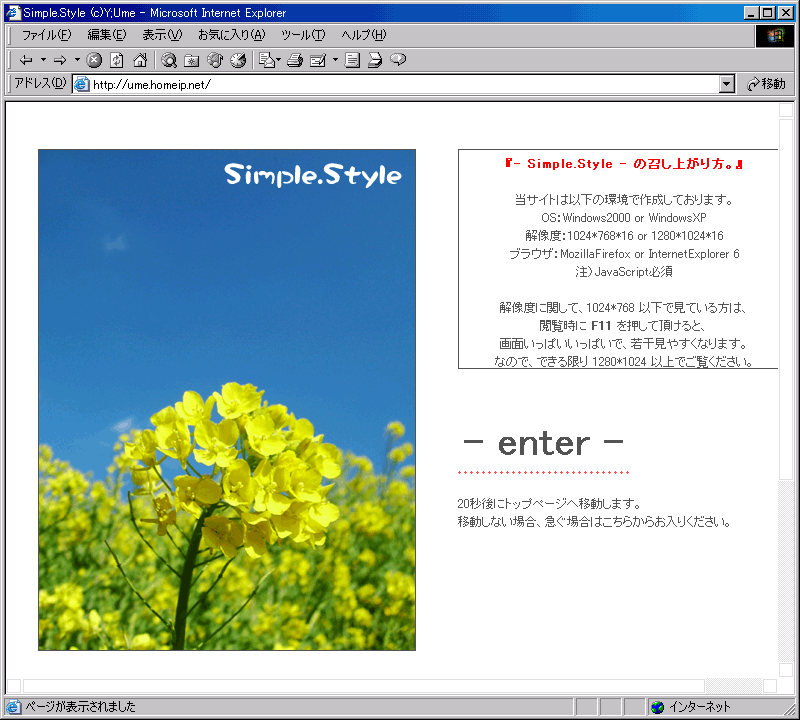Open the Mail toolbar icon
Image resolution: width=800 pixels, height=720 pixels.
[269, 60]
